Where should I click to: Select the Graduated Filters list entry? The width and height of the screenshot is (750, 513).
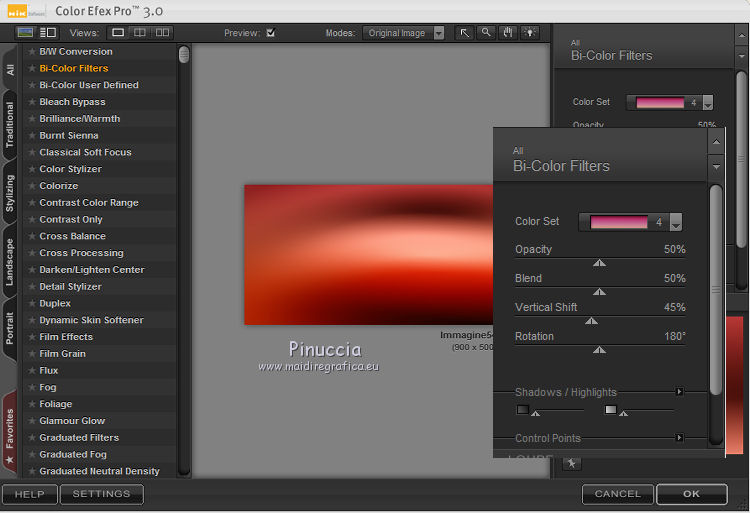tap(100, 437)
